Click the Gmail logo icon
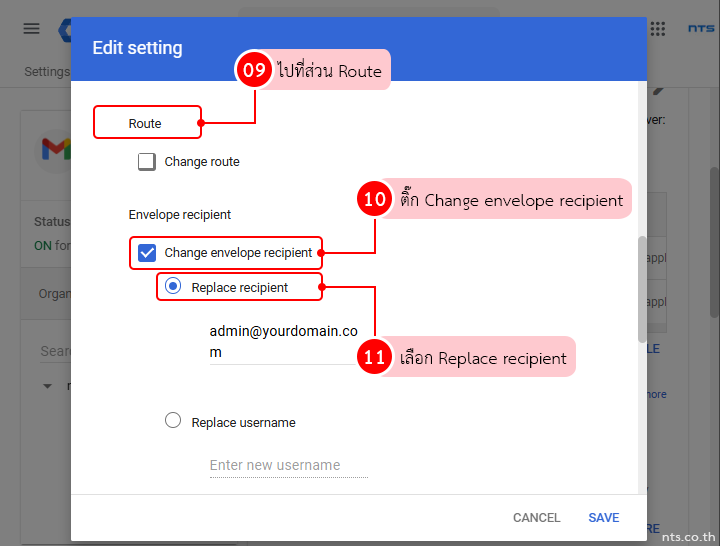Viewport: 720px width, 546px height. coord(56,149)
